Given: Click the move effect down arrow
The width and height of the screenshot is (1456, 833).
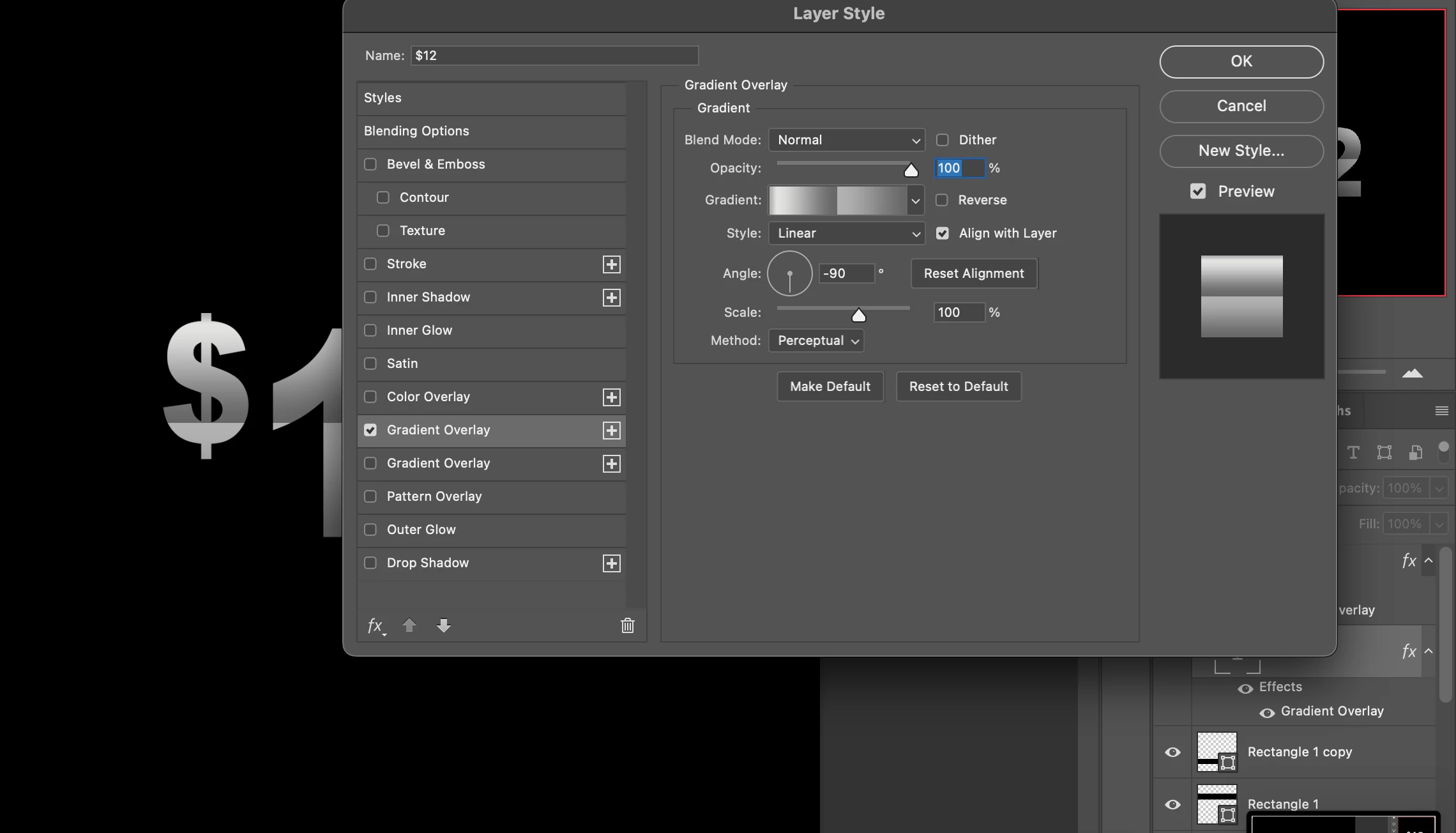Looking at the screenshot, I should click(x=444, y=626).
